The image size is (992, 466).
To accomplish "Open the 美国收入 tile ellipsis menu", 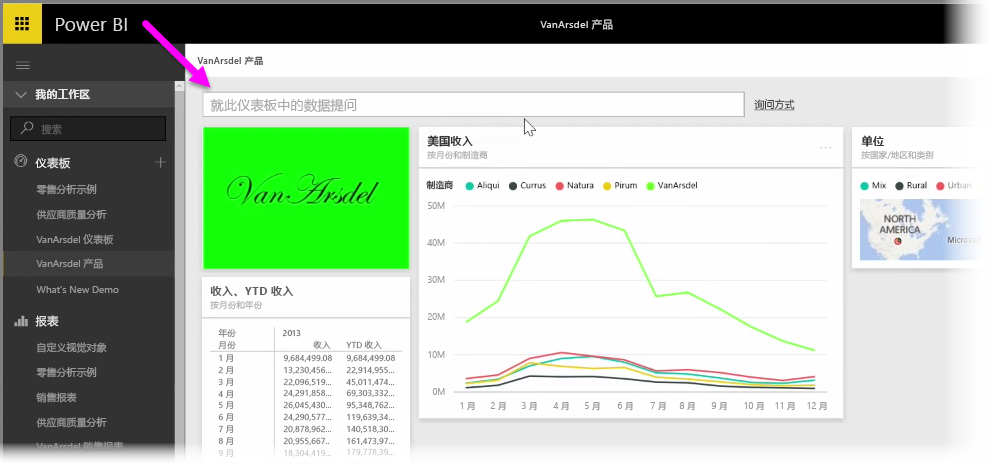I will [826, 147].
